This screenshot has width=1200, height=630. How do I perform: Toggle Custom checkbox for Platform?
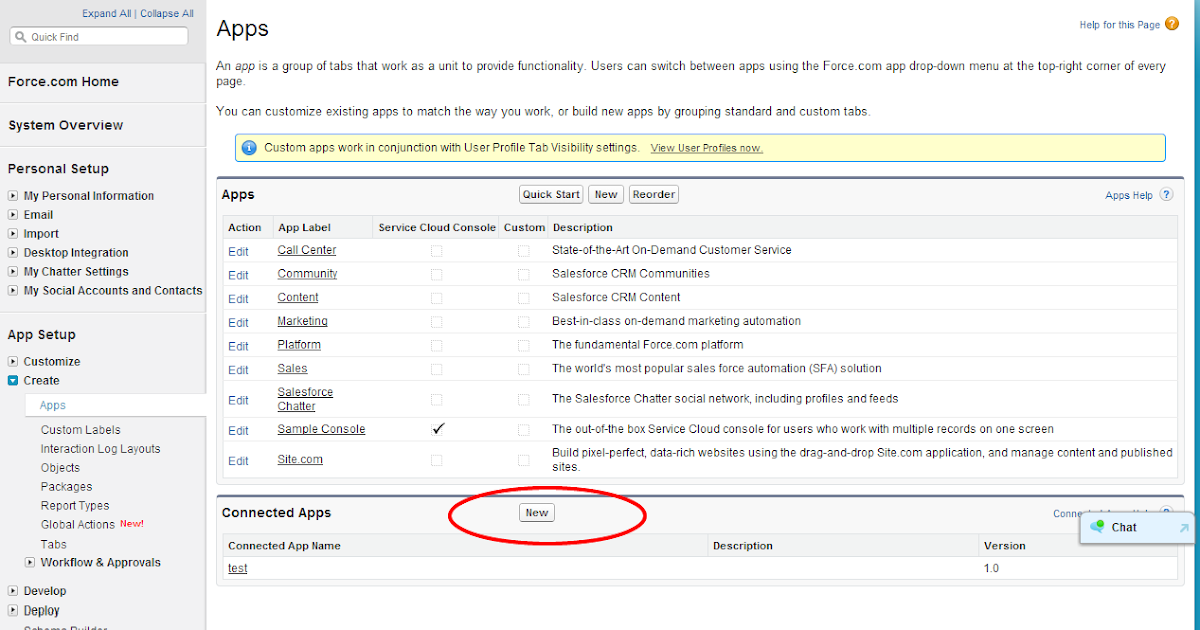coord(524,346)
